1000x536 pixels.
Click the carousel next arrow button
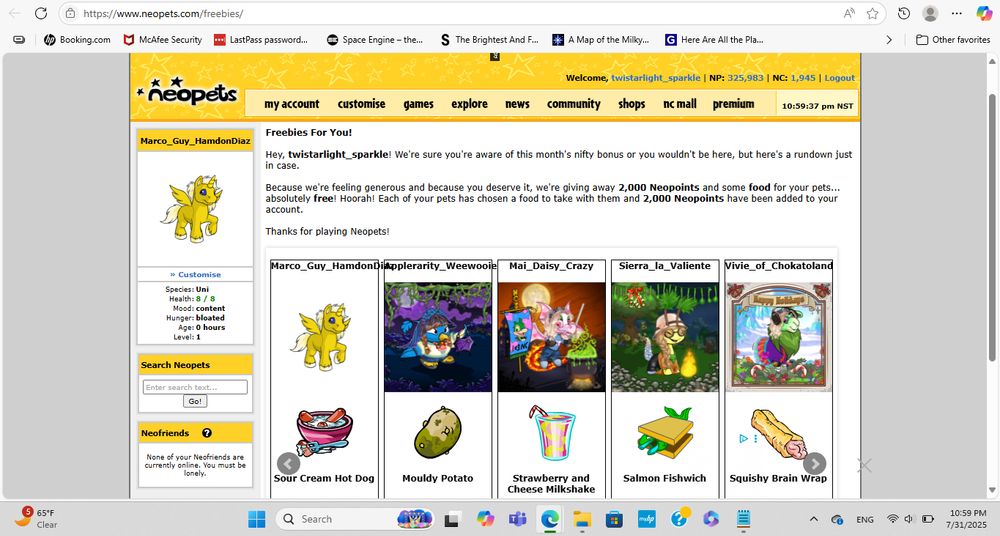[814, 463]
